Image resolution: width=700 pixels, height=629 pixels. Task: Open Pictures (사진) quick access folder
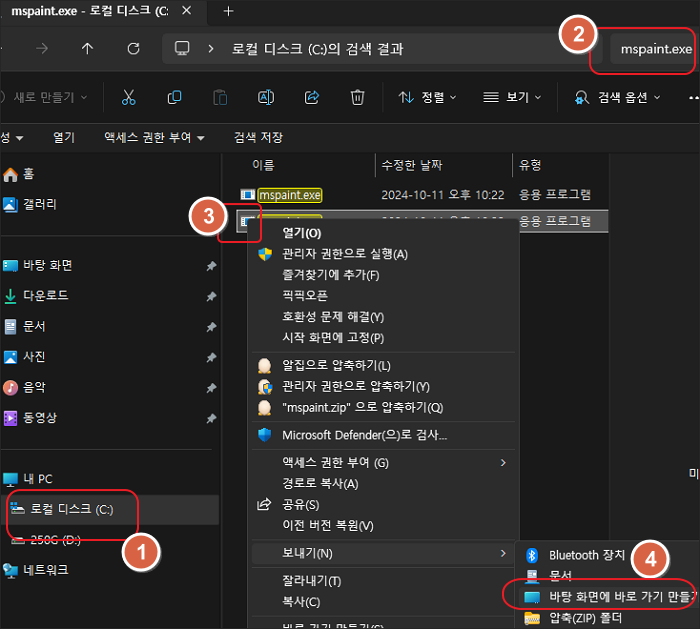25,357
